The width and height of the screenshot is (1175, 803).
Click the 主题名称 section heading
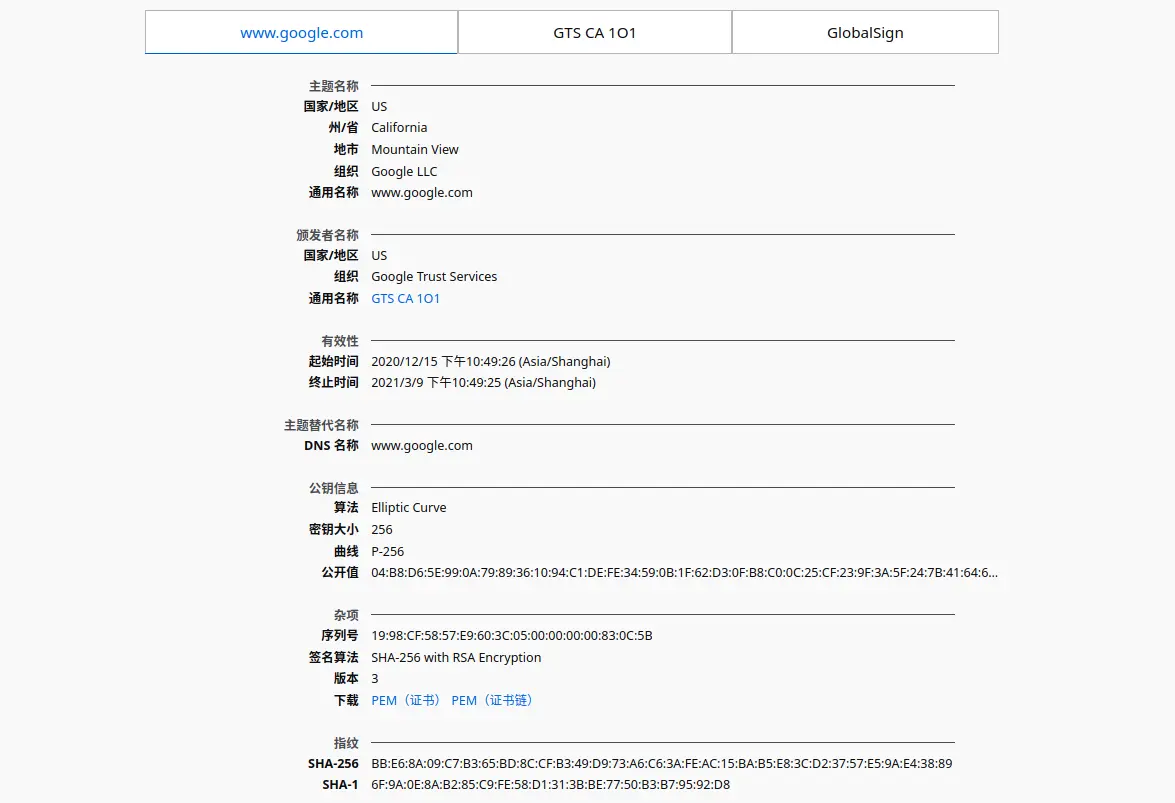[333, 86]
